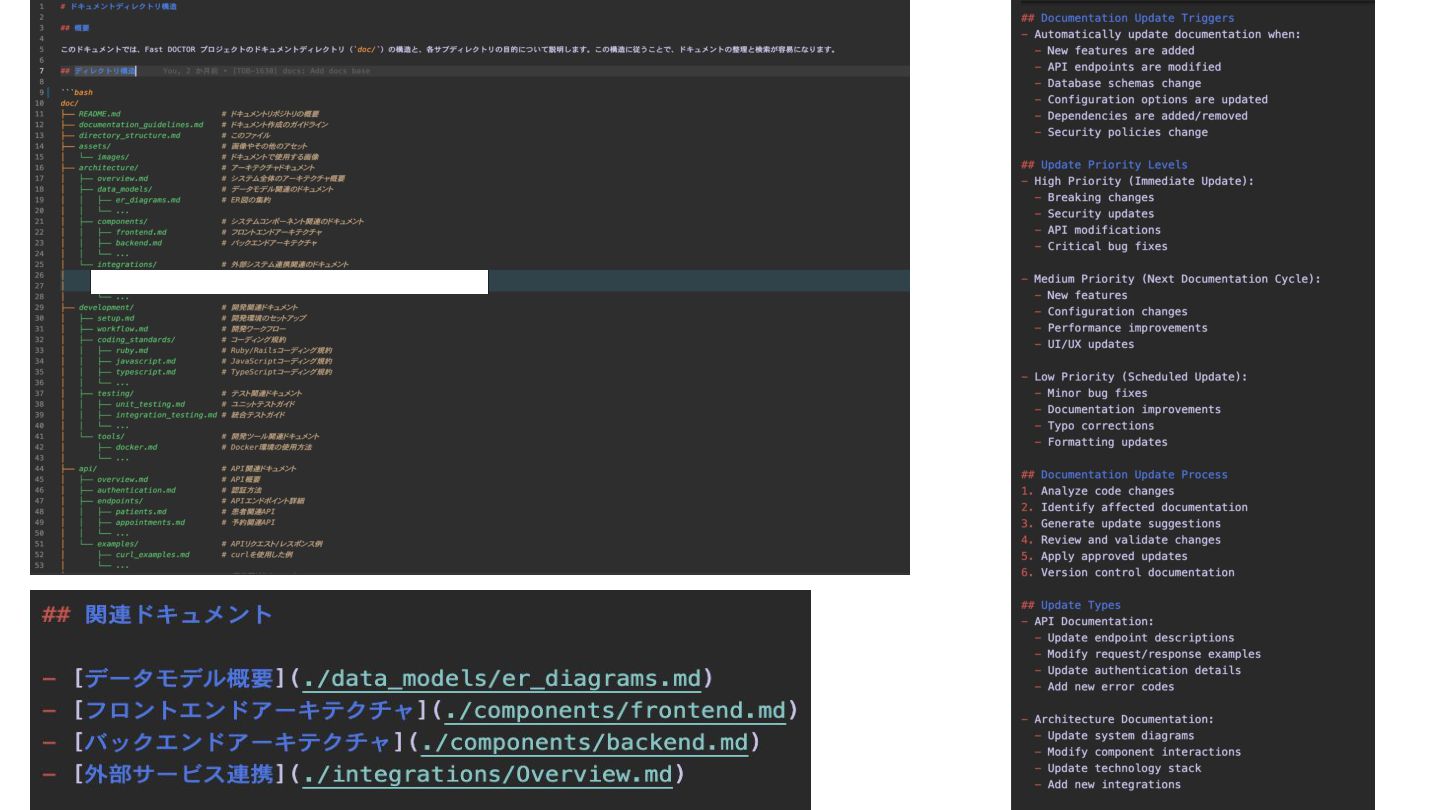Click unit_testing.md on line 38
This screenshot has width=1440, height=810.
point(150,404)
